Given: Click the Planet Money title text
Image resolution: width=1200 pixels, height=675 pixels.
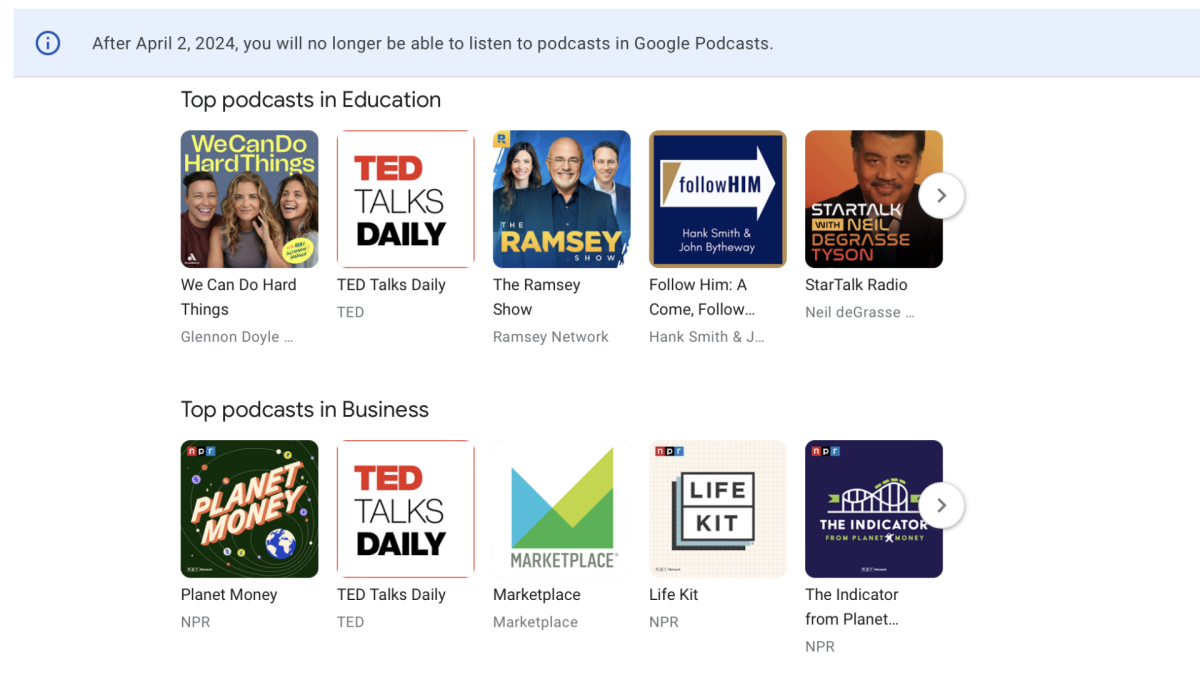Looking at the screenshot, I should (x=229, y=595).
